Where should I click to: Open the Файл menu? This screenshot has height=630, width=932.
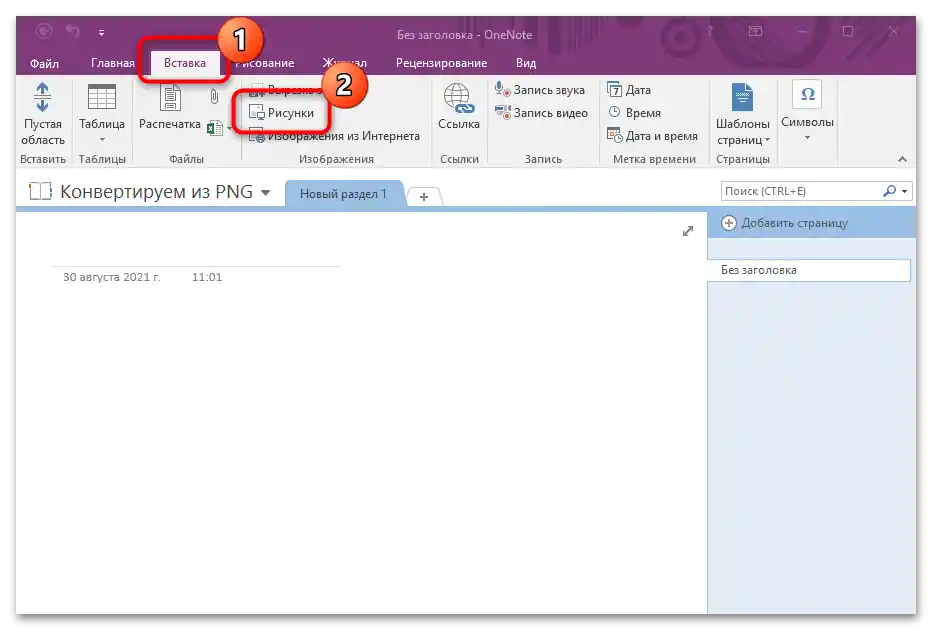pos(44,63)
